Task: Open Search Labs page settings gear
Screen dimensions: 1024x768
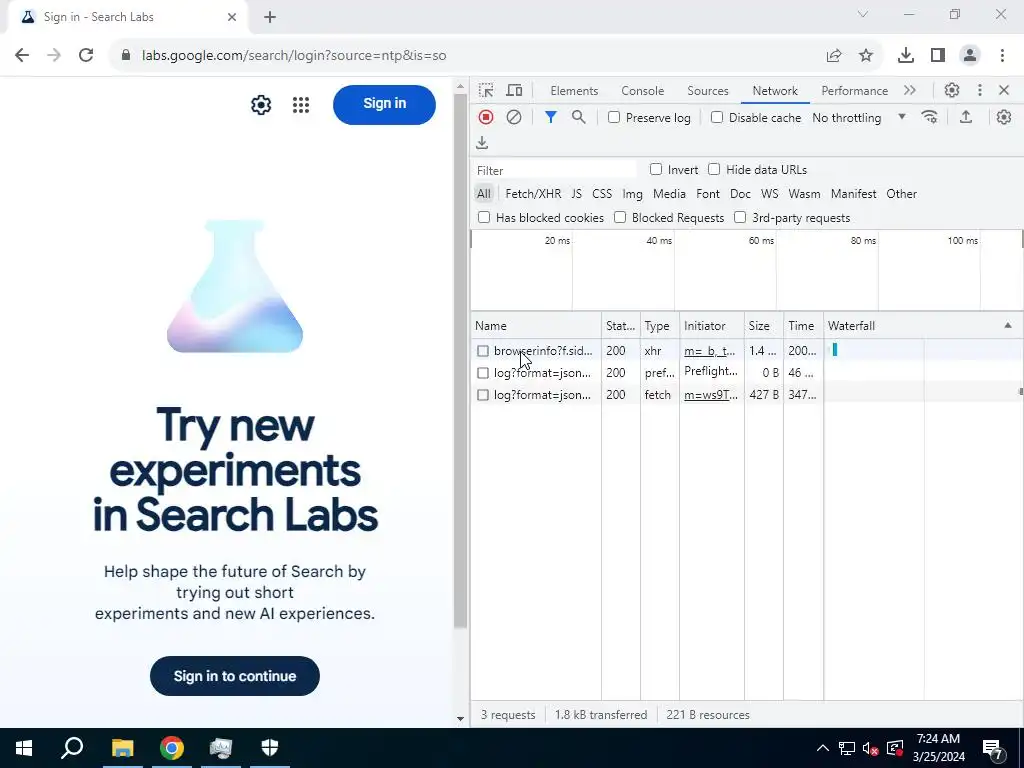Action: (261, 104)
